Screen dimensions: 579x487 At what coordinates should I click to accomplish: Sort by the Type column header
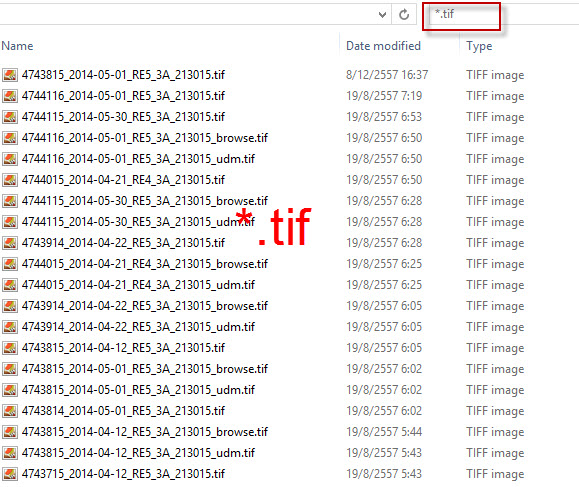(x=479, y=46)
